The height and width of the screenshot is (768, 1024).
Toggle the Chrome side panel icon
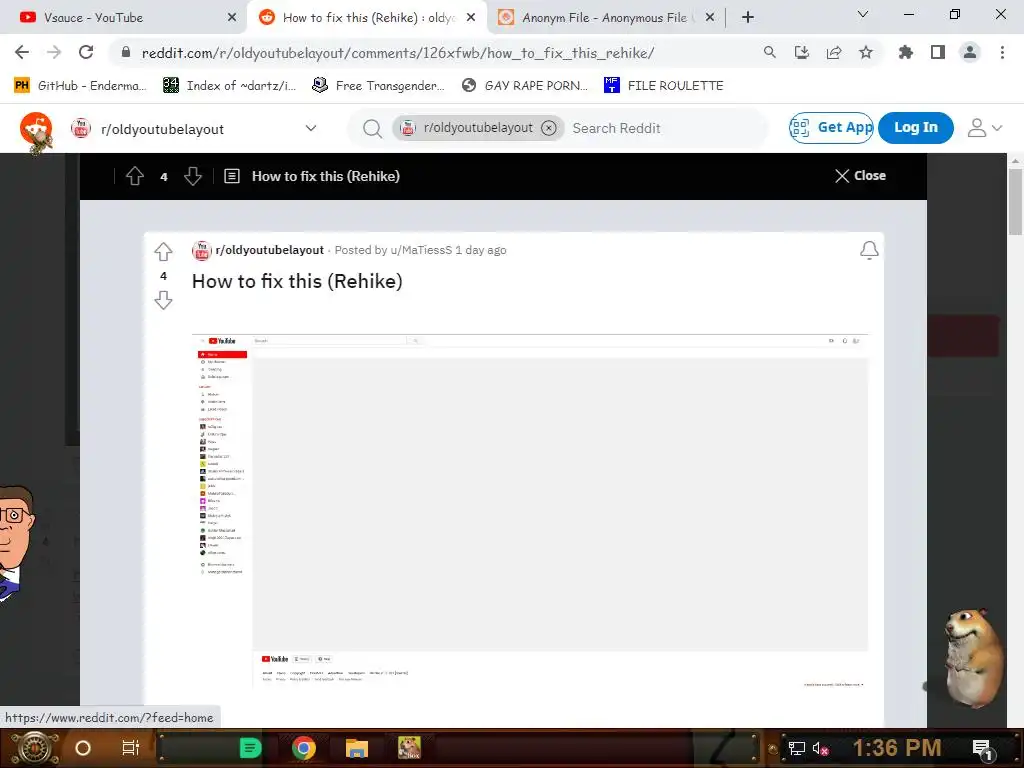(x=937, y=52)
